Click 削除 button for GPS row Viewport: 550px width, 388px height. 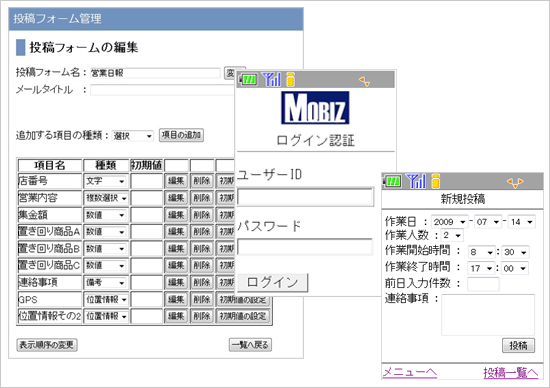click(x=202, y=300)
